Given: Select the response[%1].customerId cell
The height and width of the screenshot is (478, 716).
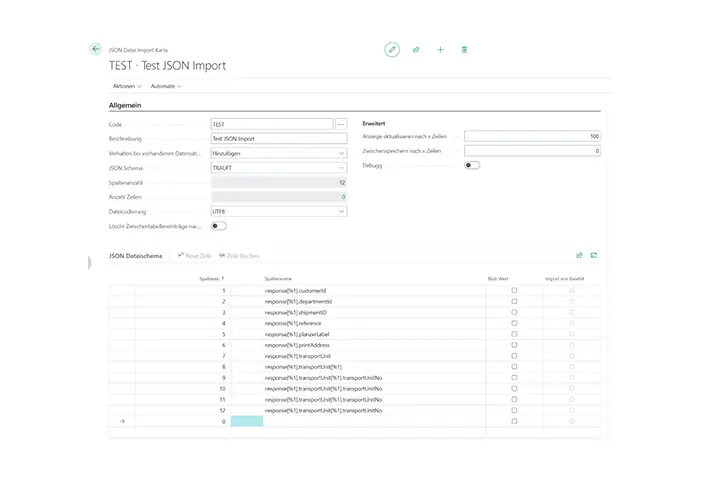Looking at the screenshot, I should coord(295,290).
